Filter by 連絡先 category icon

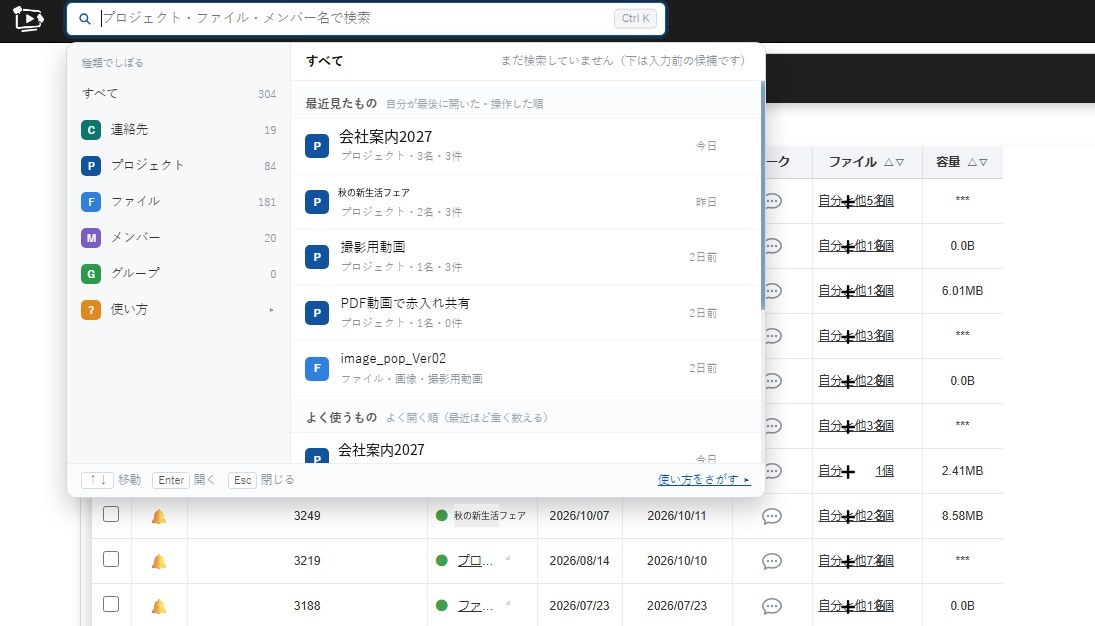tap(91, 130)
